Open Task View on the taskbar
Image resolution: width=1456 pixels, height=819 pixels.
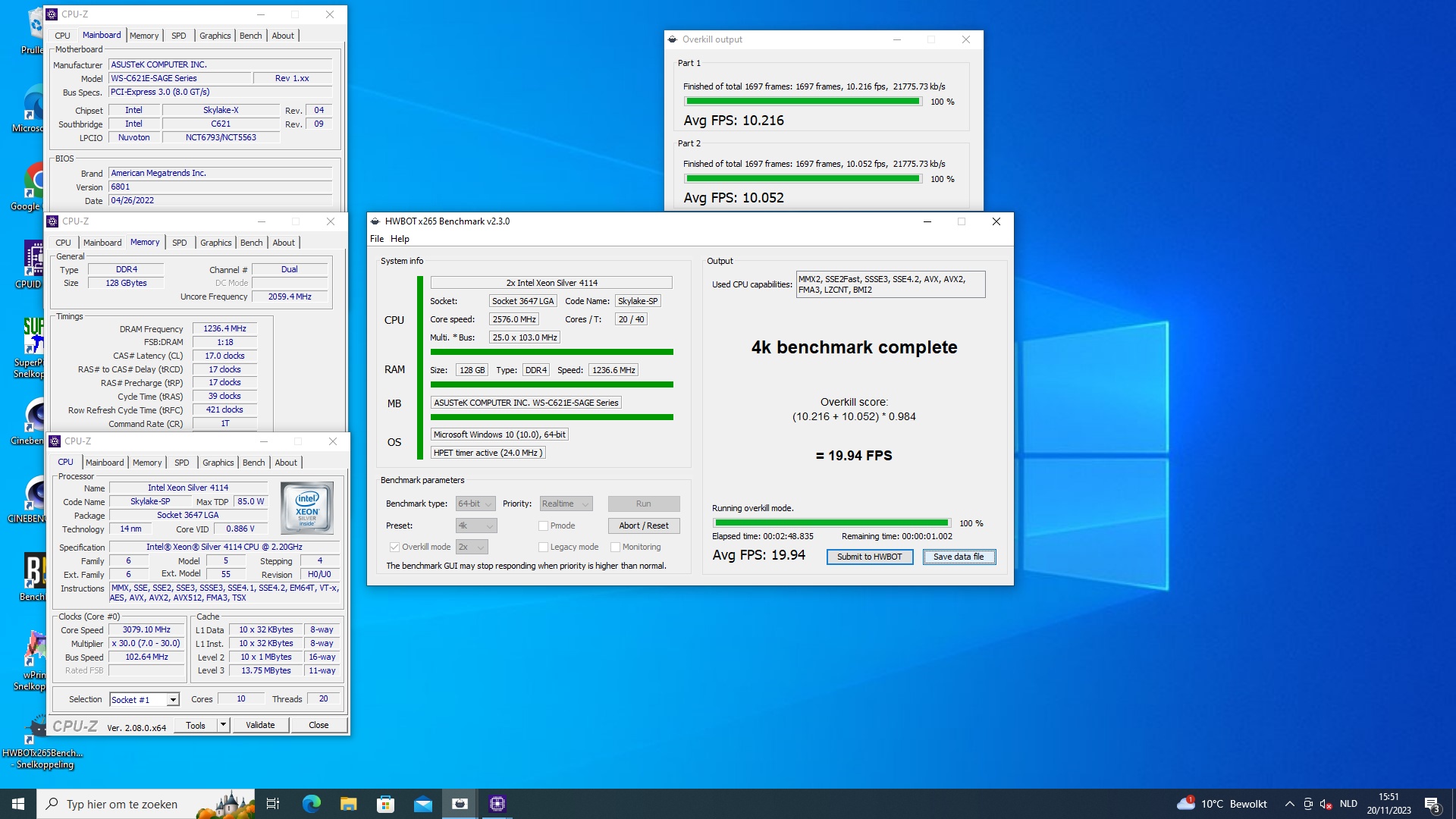(273, 804)
